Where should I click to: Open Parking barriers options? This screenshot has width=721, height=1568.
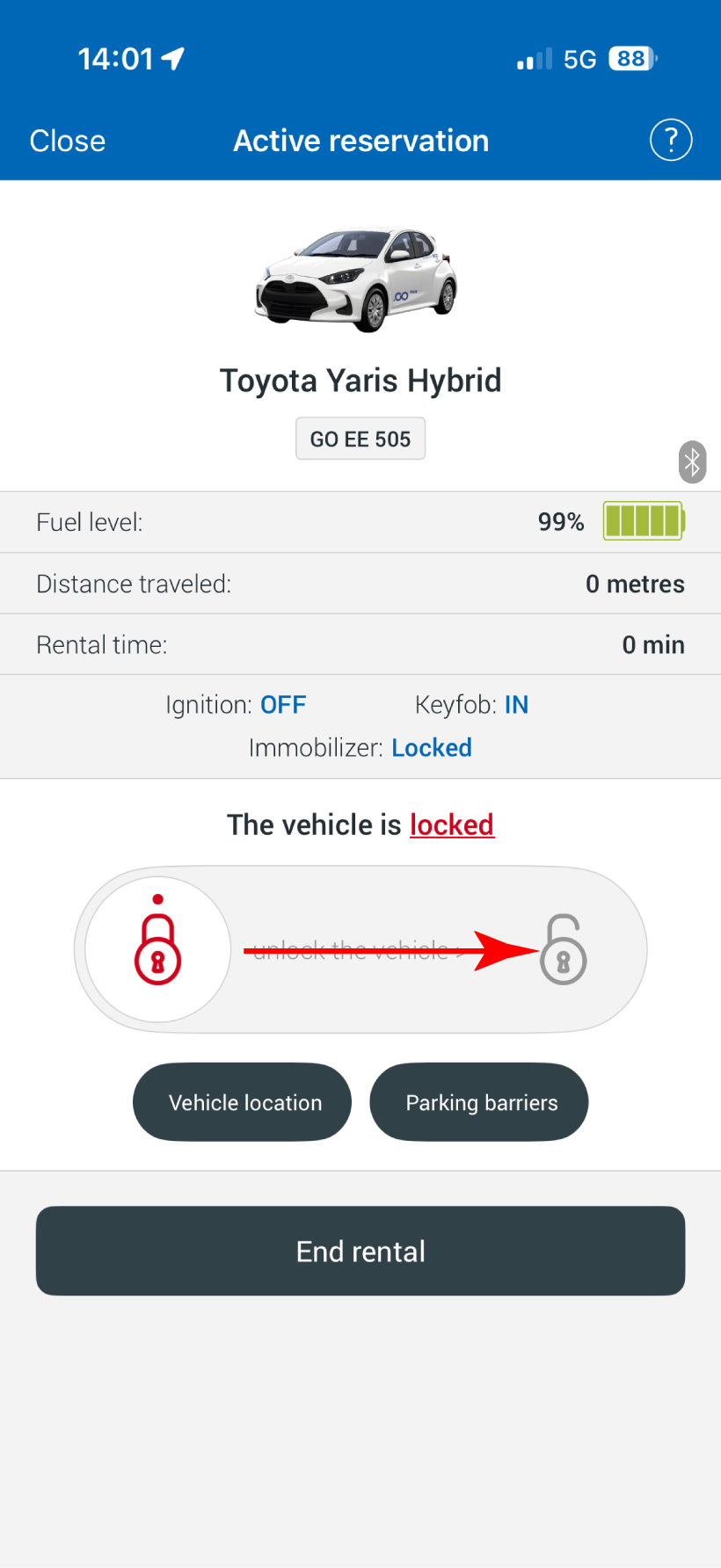pyautogui.click(x=479, y=1102)
